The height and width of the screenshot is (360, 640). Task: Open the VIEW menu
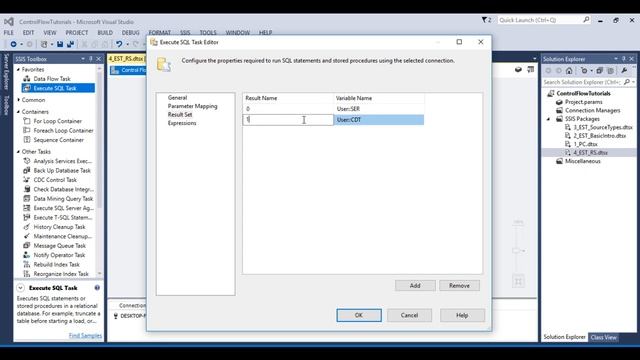click(50, 32)
